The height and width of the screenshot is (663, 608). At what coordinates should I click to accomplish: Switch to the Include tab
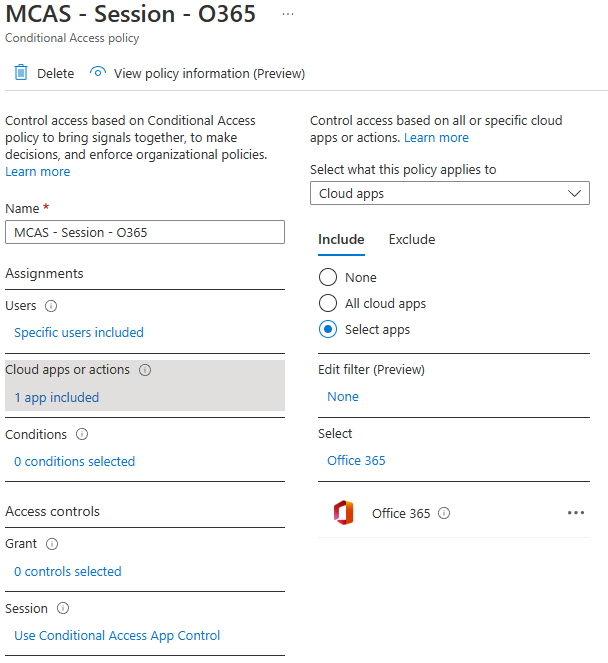[341, 239]
